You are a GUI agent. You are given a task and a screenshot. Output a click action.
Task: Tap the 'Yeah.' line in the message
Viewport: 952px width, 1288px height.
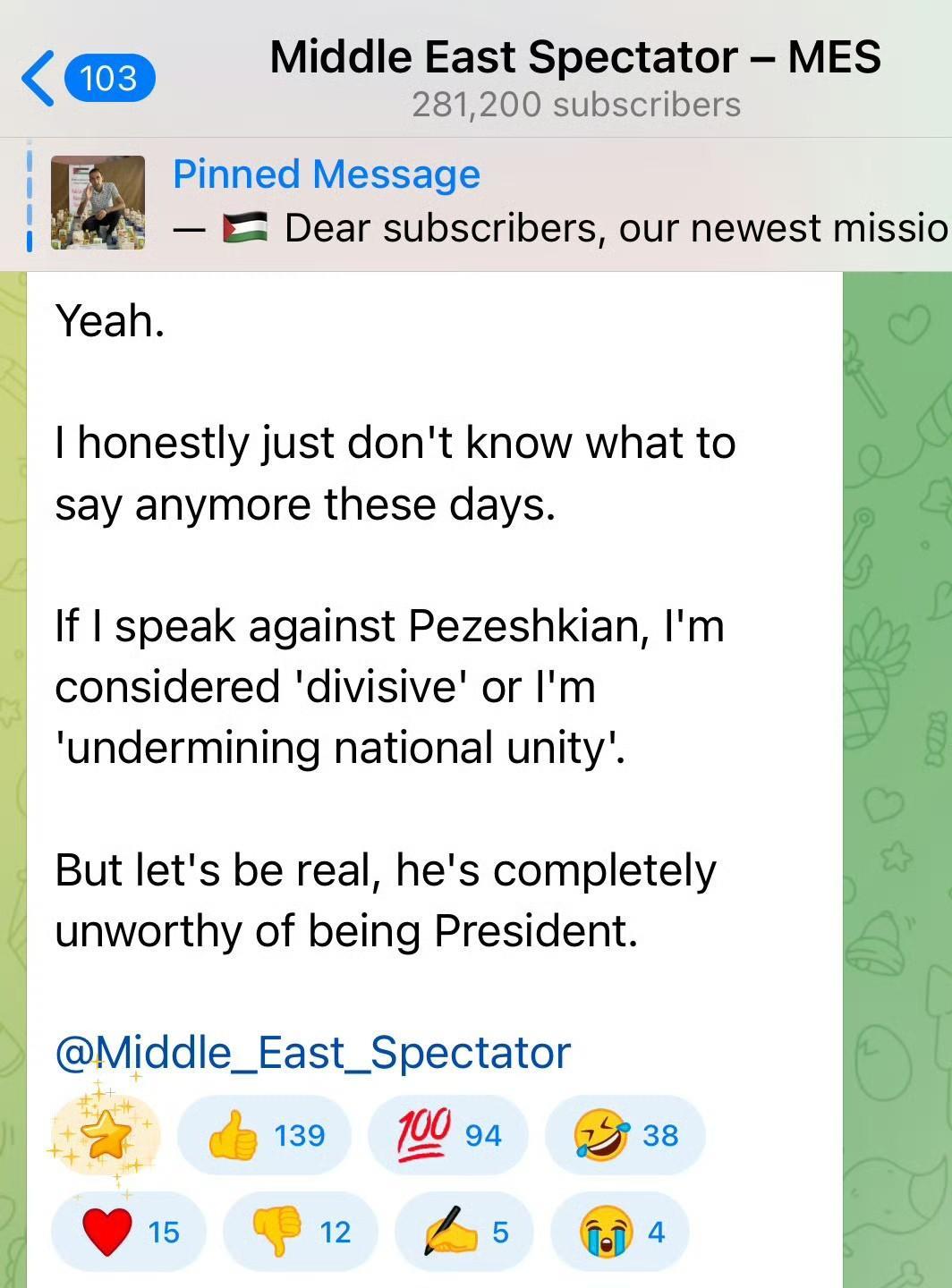tap(110, 321)
